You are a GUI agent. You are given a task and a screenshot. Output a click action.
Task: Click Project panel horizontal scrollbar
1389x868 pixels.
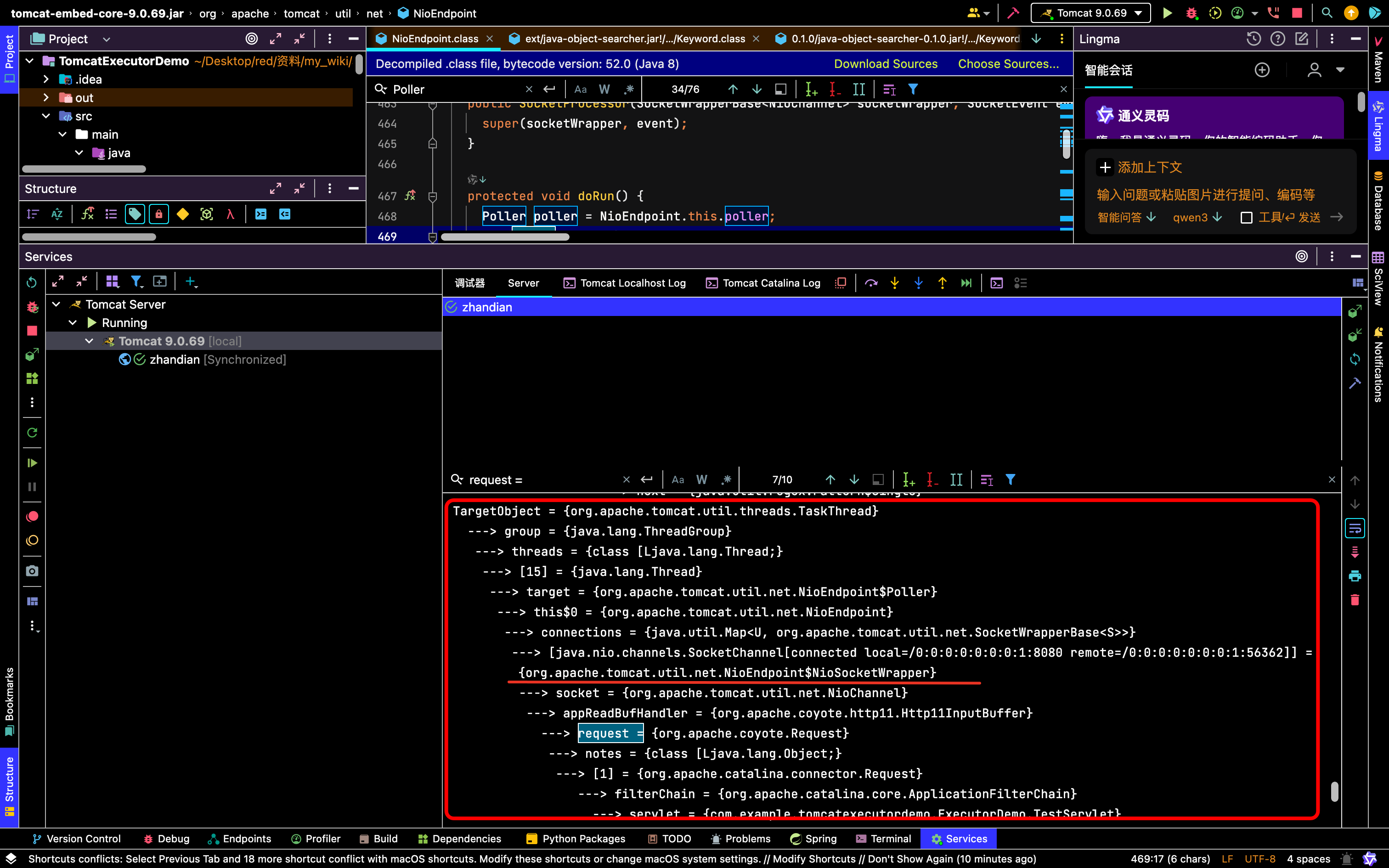(x=84, y=169)
